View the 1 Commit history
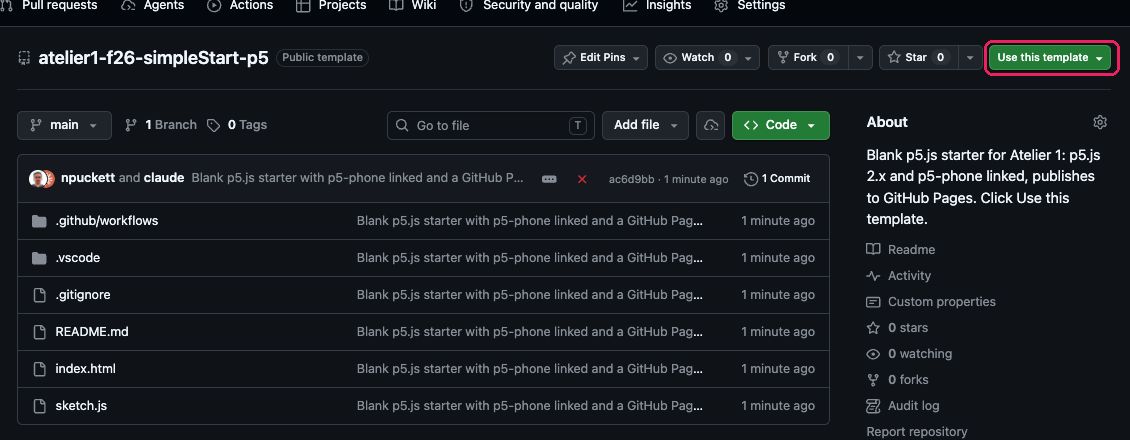Image resolution: width=1130 pixels, height=440 pixels. 777,179
